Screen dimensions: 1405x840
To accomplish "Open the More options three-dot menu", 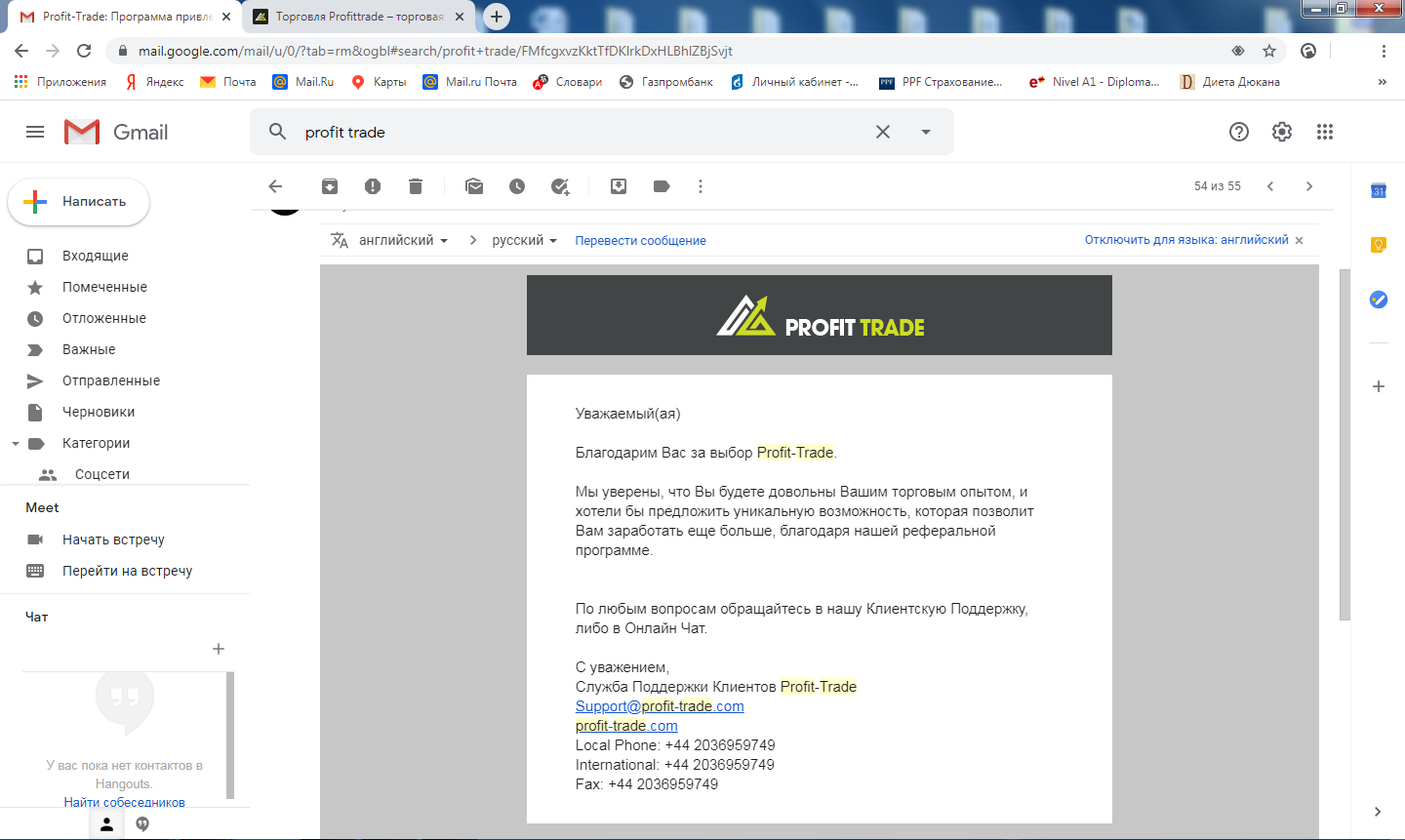I will [701, 186].
